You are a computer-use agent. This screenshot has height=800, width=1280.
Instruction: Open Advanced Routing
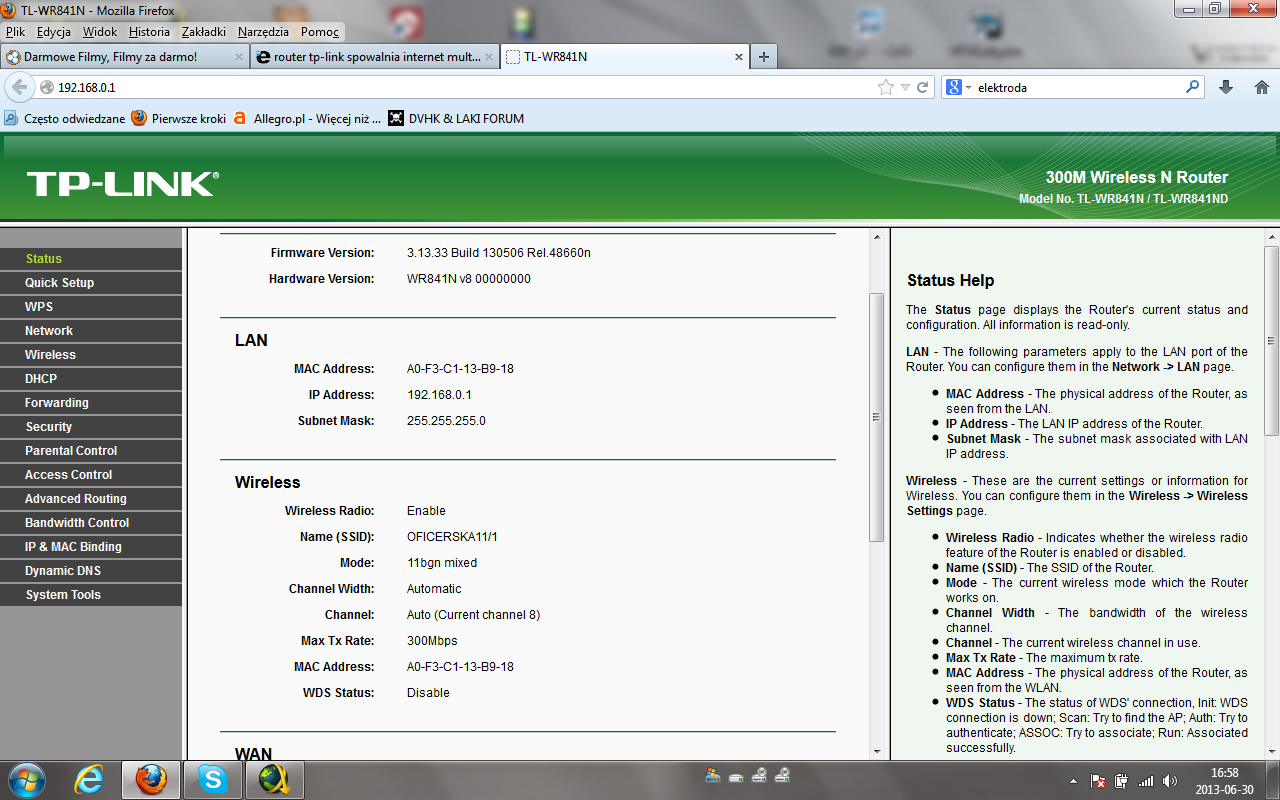(x=91, y=499)
